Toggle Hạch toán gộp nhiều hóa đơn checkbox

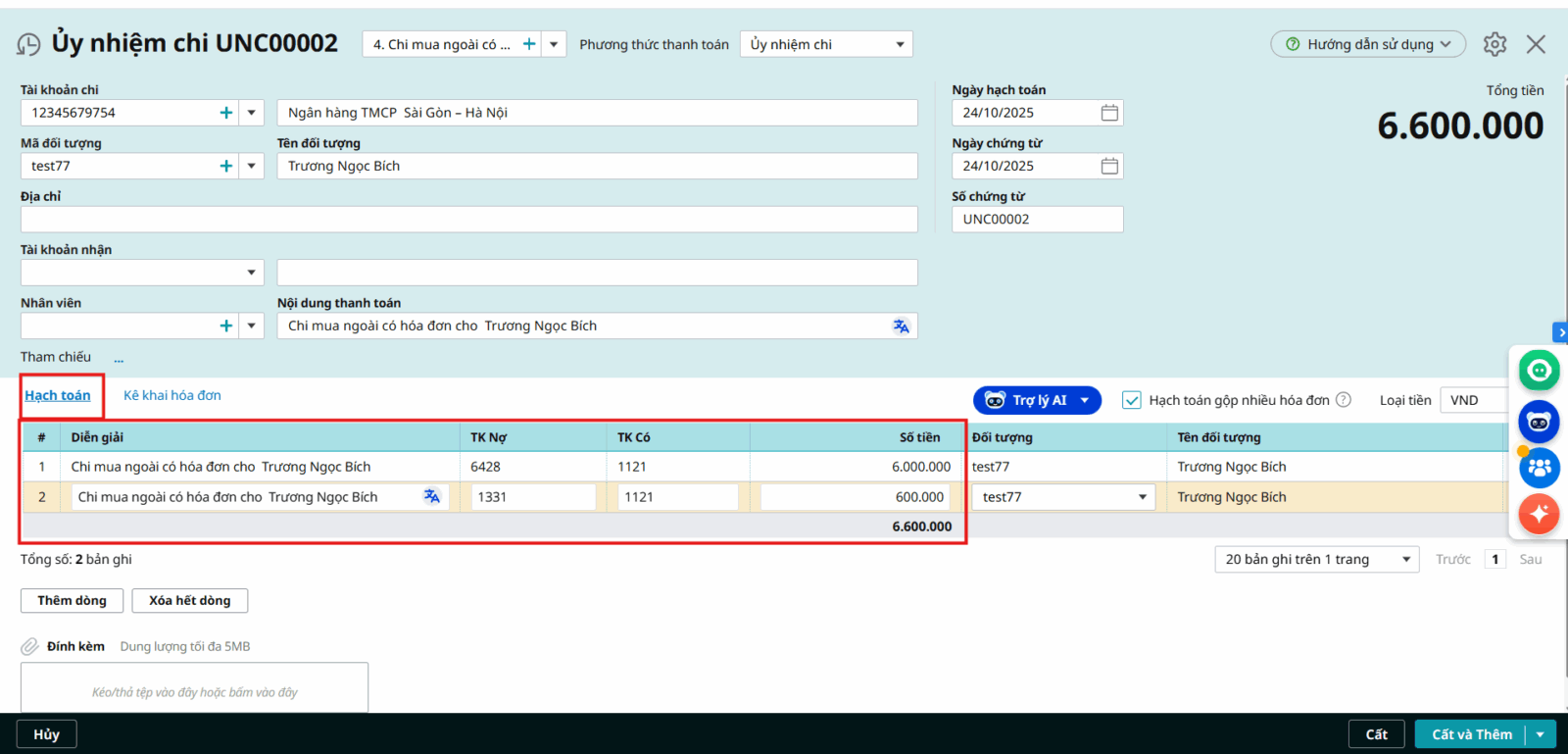tap(1132, 400)
